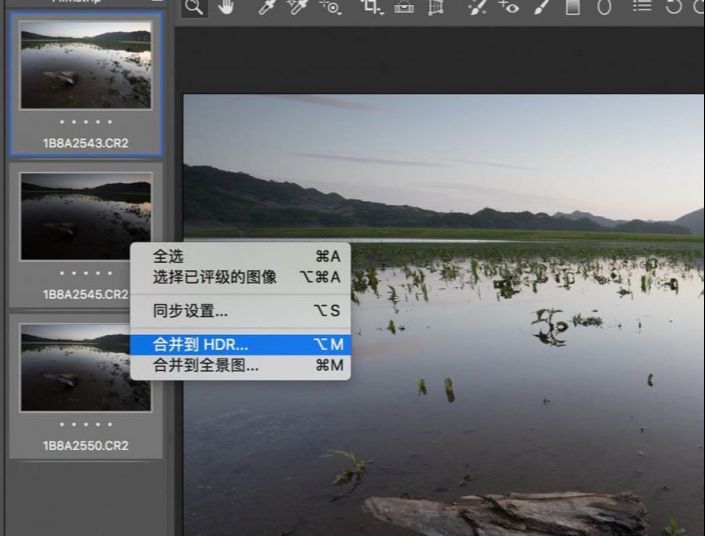Choose 选择已评级的图像 menu entry
This screenshot has width=705, height=536.
241,277
